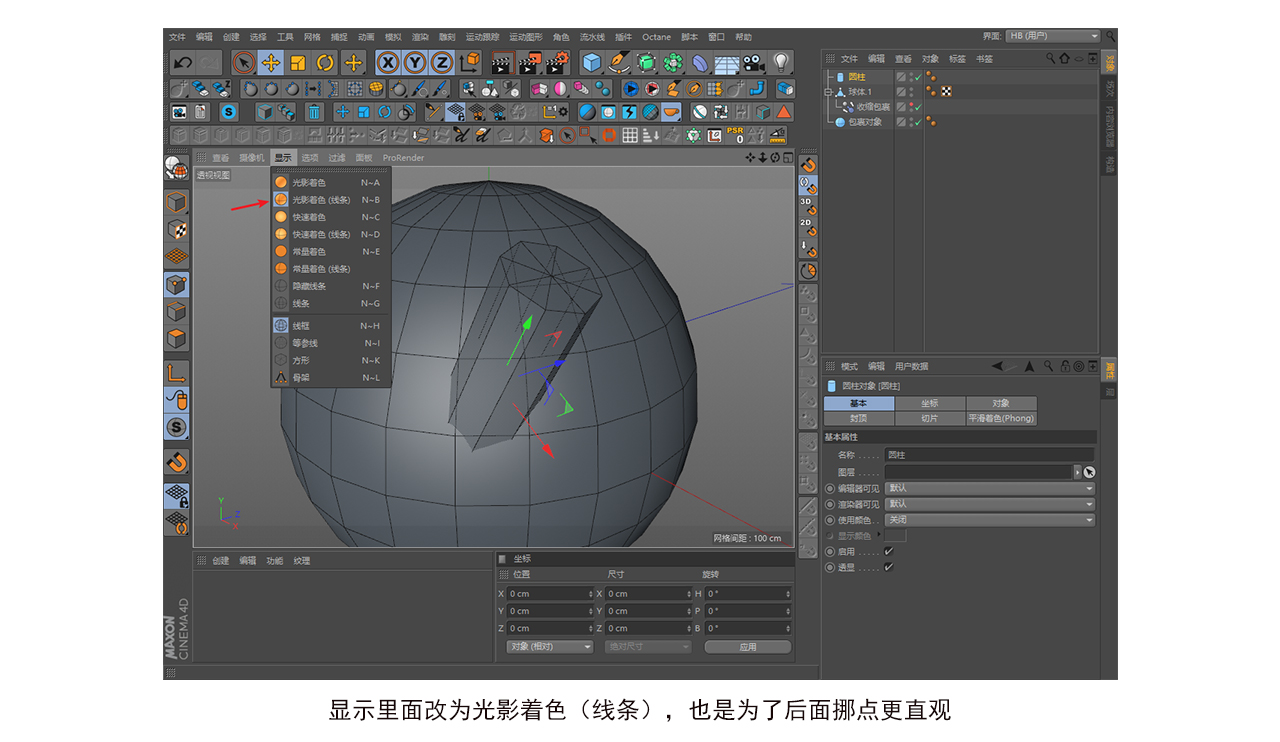Toggle the green check for 包裹对象
Image resolution: width=1280 pixels, height=742 pixels.
[x=917, y=122]
